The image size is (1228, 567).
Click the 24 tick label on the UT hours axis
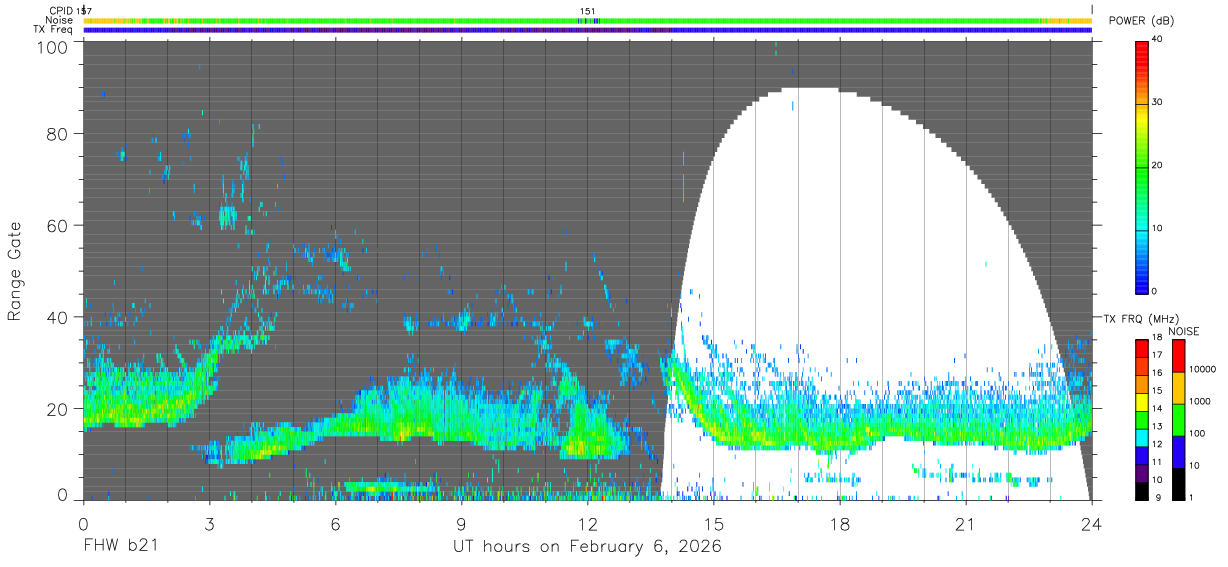[x=1092, y=524]
